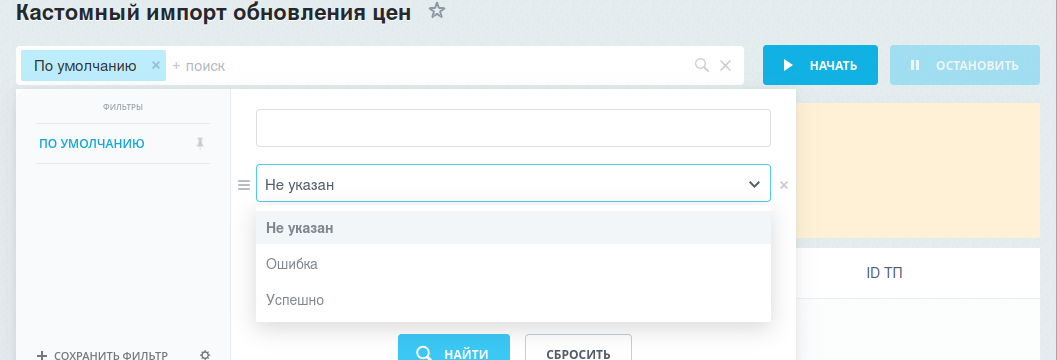Open filter settings gear icon
Screen dimensions: 1057x360
click(206, 355)
